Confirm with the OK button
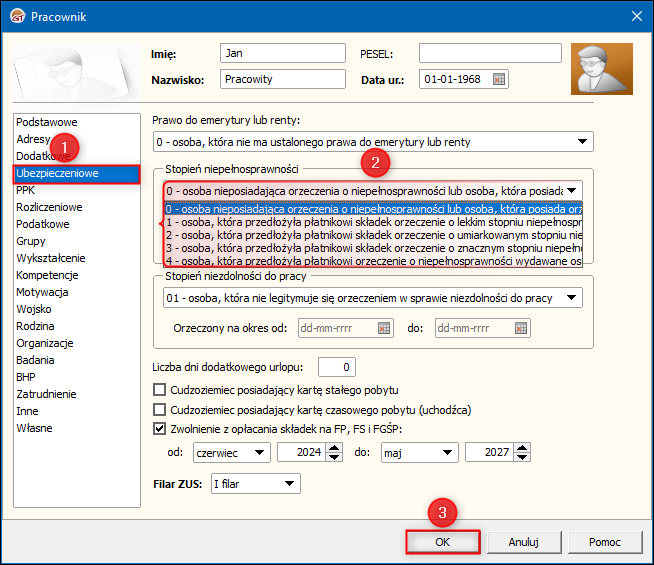Viewport: 654px width, 565px height. pos(443,542)
